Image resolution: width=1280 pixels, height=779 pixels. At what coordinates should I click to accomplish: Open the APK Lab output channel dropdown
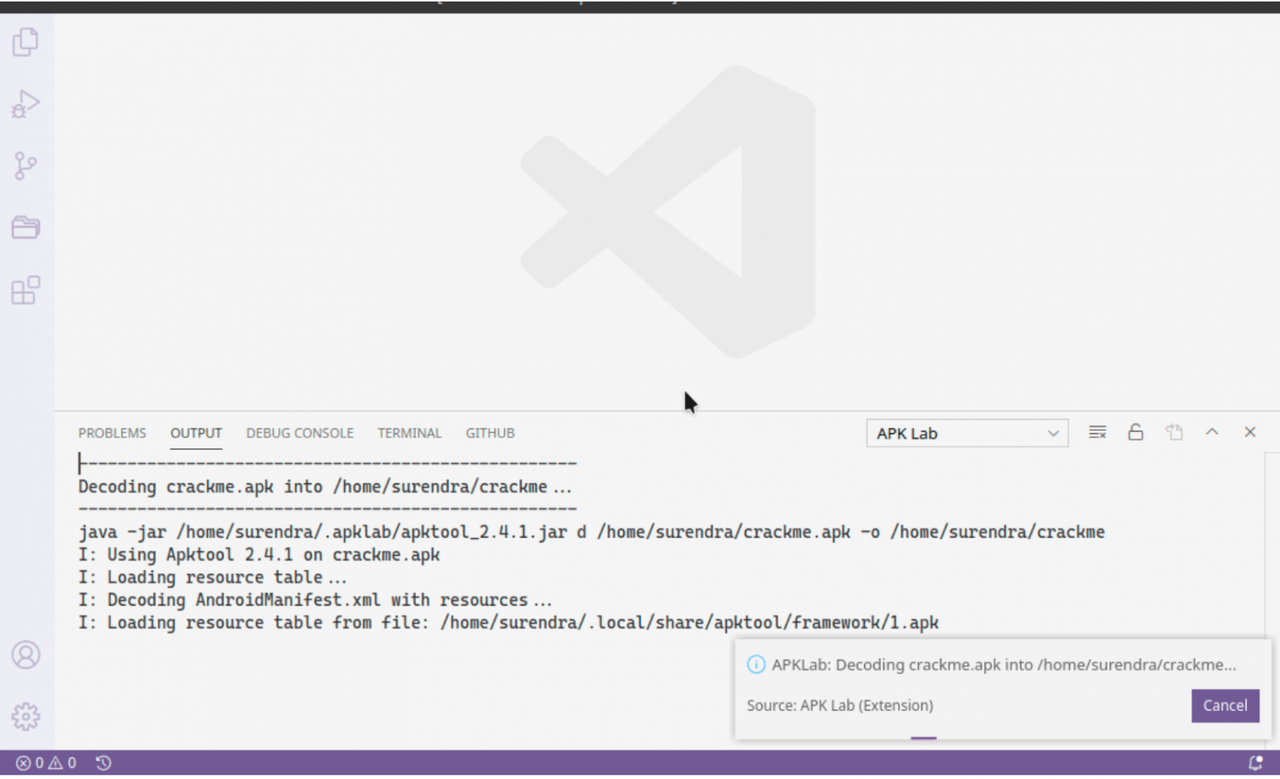(967, 433)
